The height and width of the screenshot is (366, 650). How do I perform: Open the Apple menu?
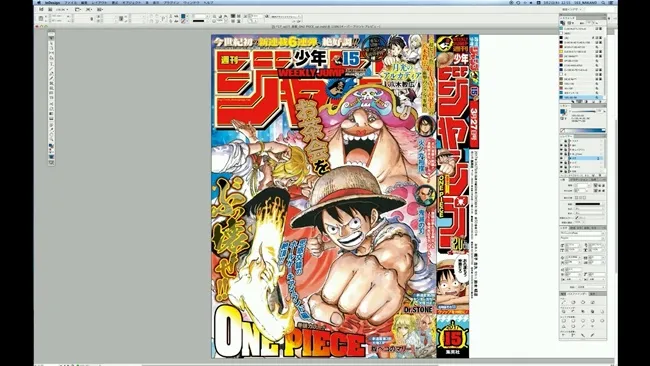tap(38, 2)
